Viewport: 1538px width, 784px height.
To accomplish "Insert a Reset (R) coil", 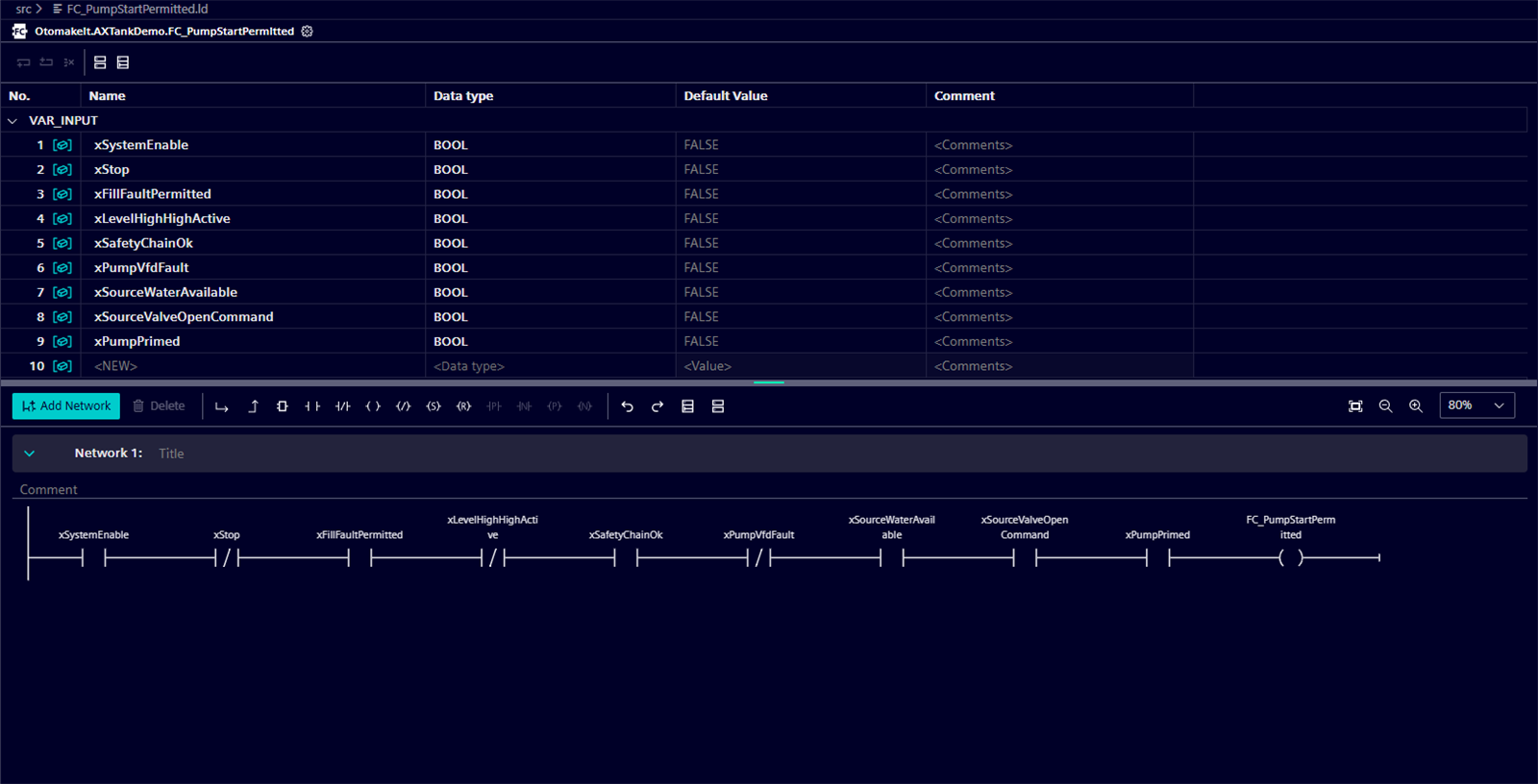I will (463, 406).
